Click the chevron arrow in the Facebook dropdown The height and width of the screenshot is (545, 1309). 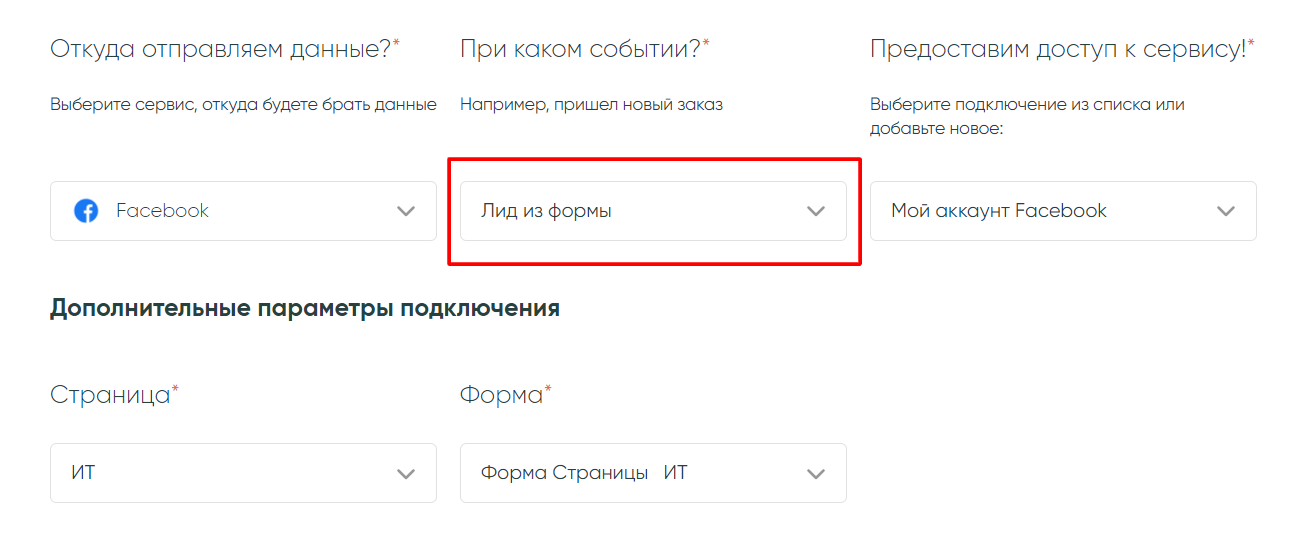click(406, 211)
